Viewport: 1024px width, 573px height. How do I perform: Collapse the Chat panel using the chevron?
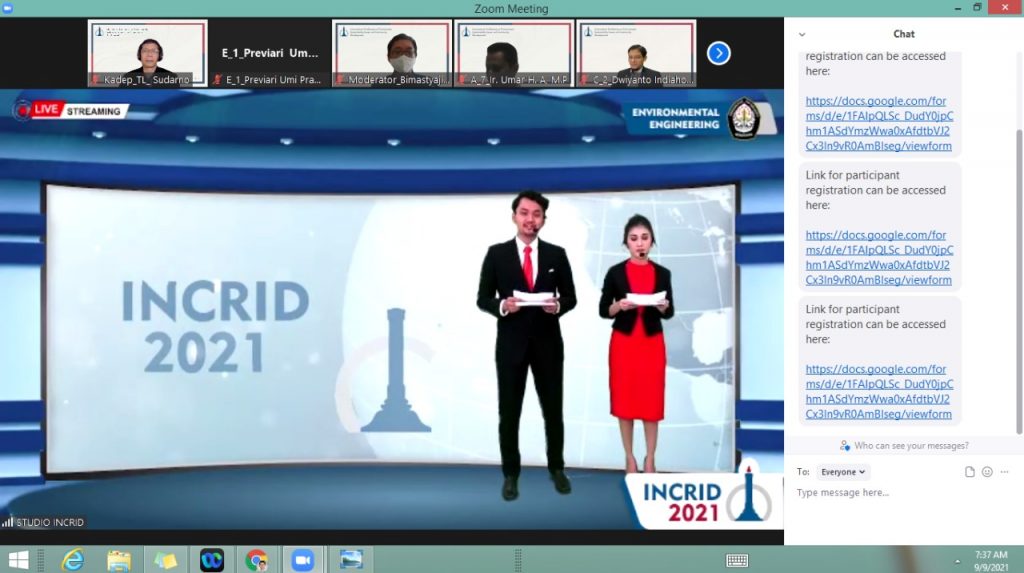801,34
